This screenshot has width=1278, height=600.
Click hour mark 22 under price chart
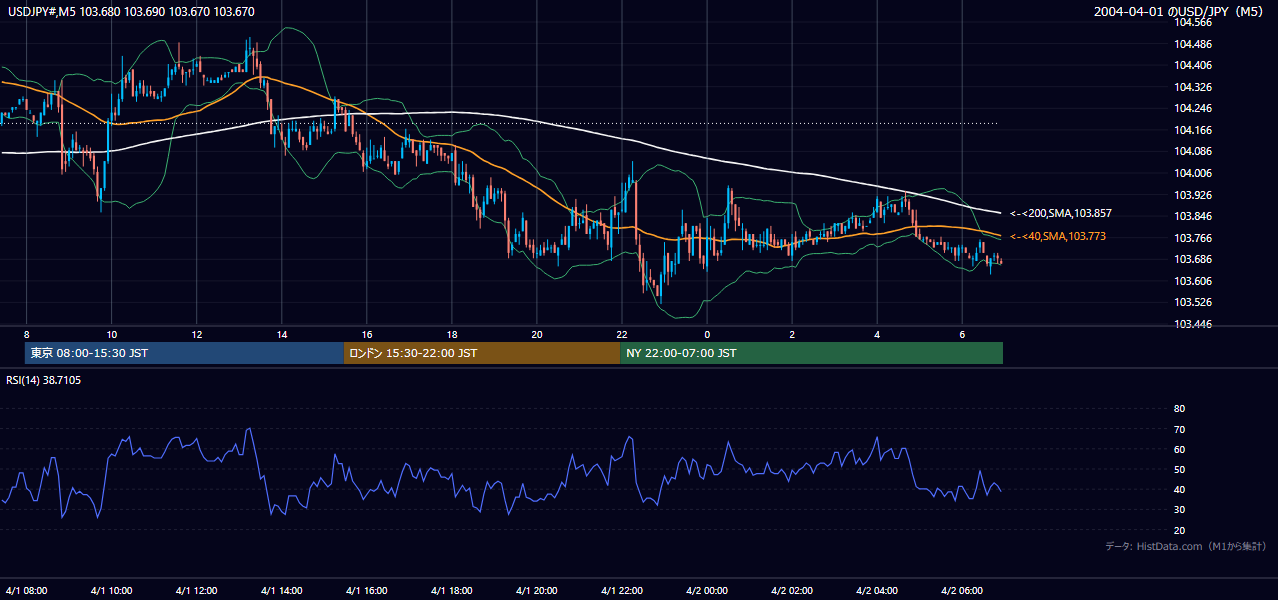click(622, 334)
